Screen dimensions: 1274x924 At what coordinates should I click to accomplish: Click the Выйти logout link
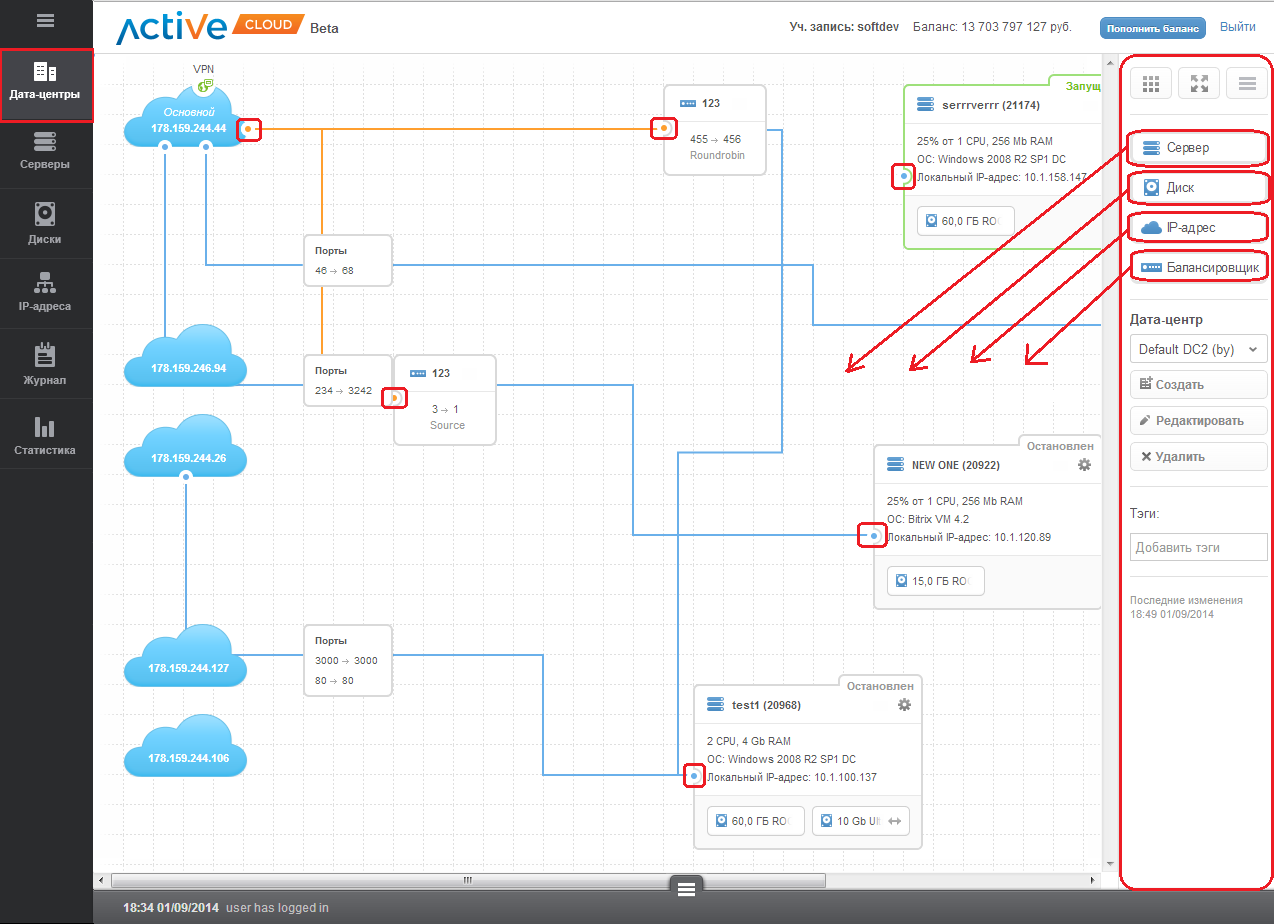point(1237,27)
